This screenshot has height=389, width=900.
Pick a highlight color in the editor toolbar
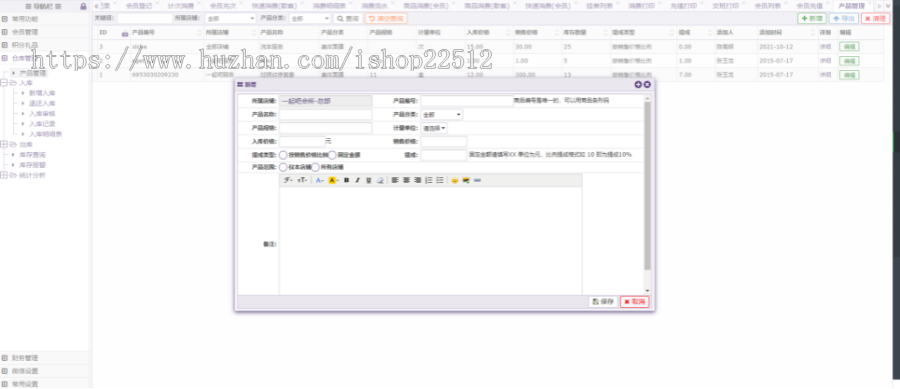point(333,180)
